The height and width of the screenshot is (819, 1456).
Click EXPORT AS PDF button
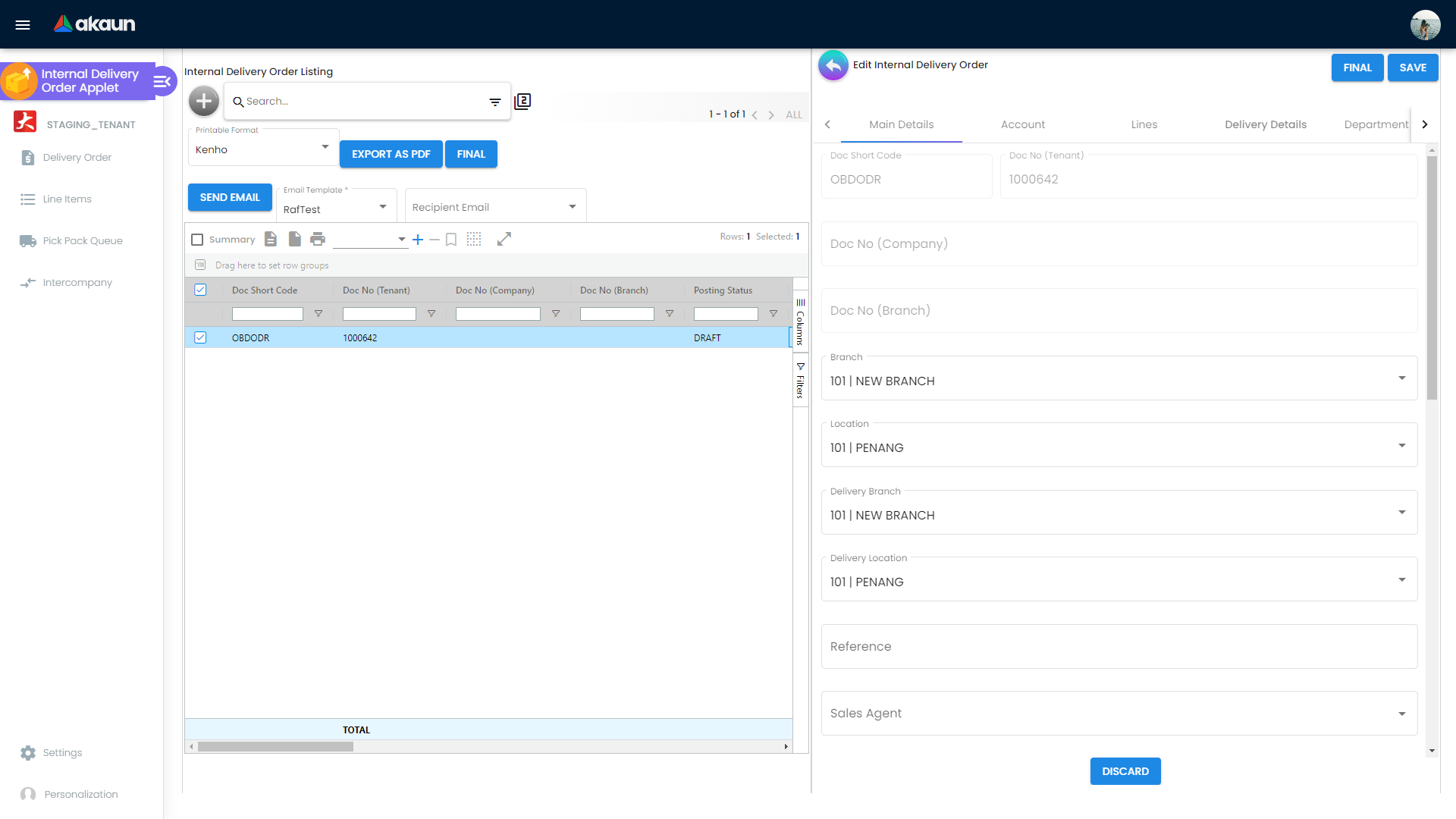391,154
